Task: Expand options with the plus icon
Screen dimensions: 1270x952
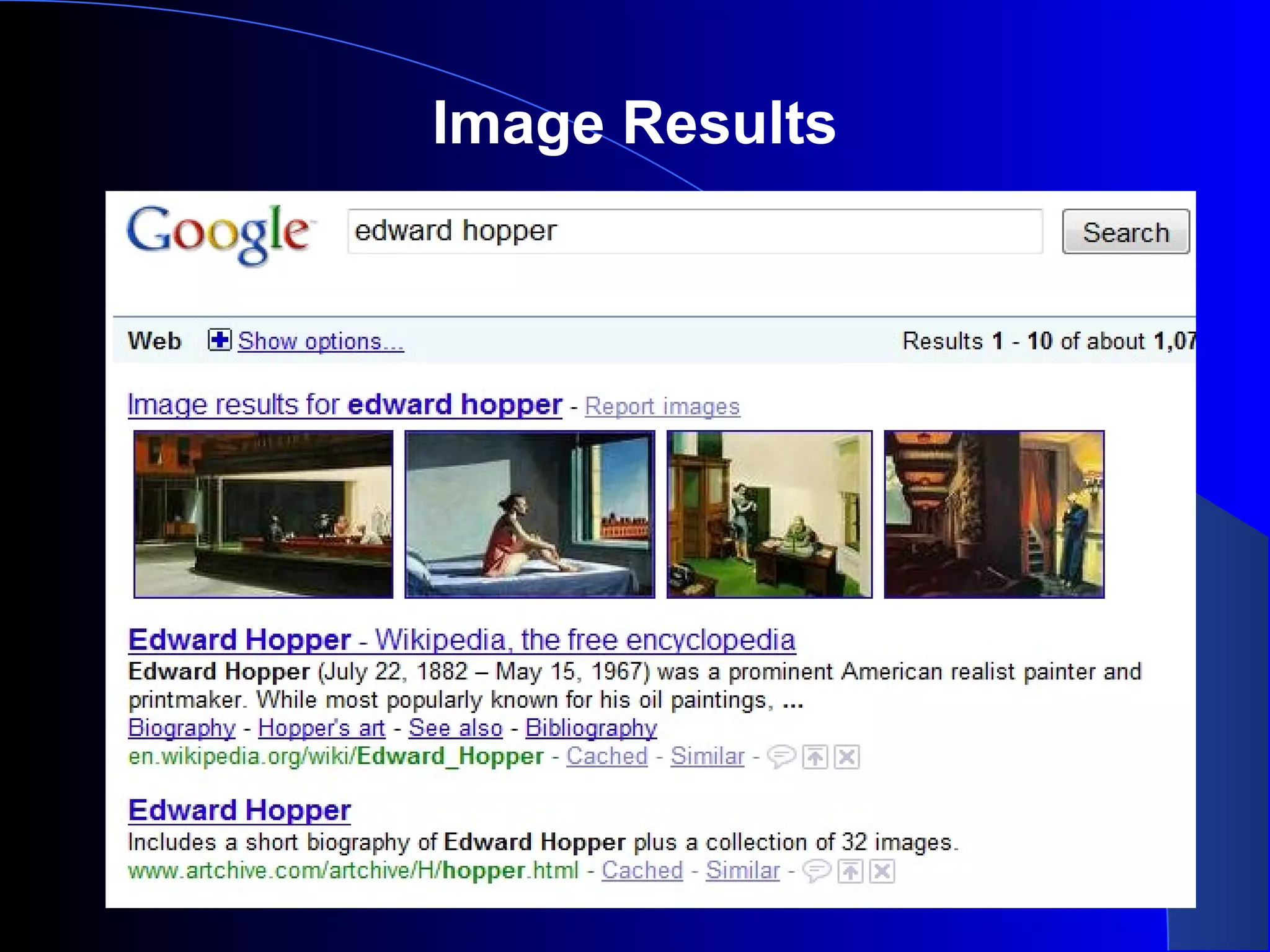Action: pos(220,340)
